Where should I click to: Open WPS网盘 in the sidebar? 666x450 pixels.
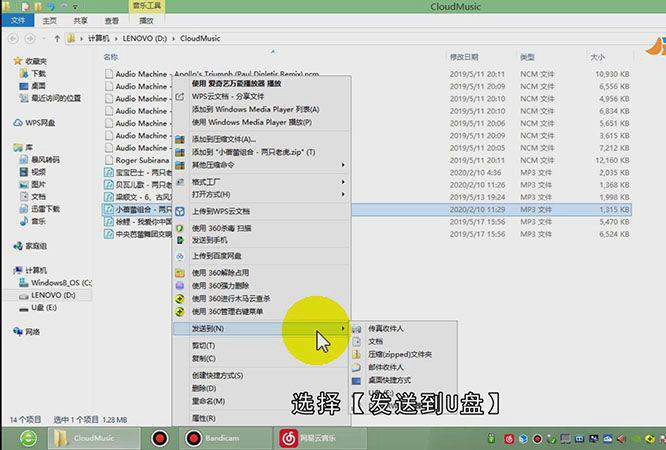coord(34,123)
